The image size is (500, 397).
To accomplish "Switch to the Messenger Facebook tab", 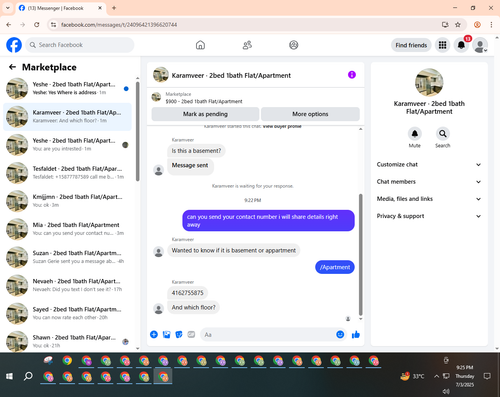I will click(x=61, y=8).
